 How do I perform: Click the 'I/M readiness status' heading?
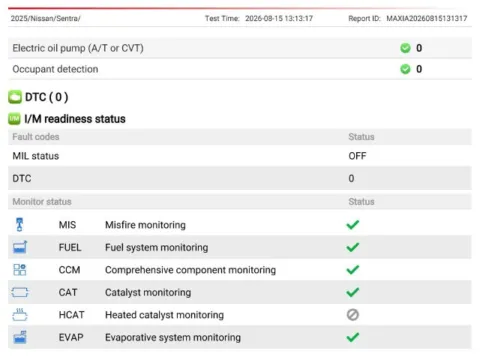[75, 119]
